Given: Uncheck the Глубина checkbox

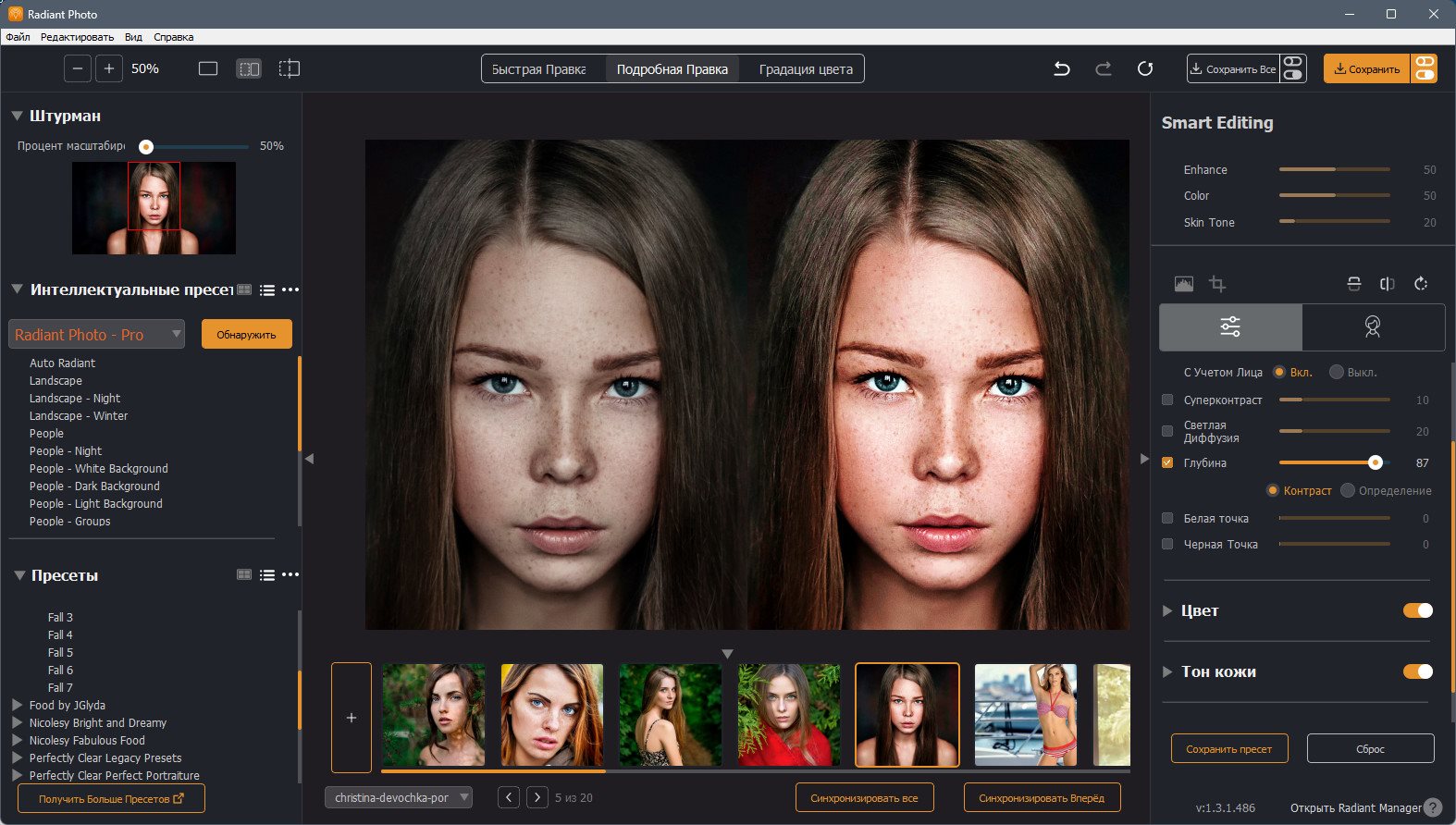Looking at the screenshot, I should click(1167, 462).
